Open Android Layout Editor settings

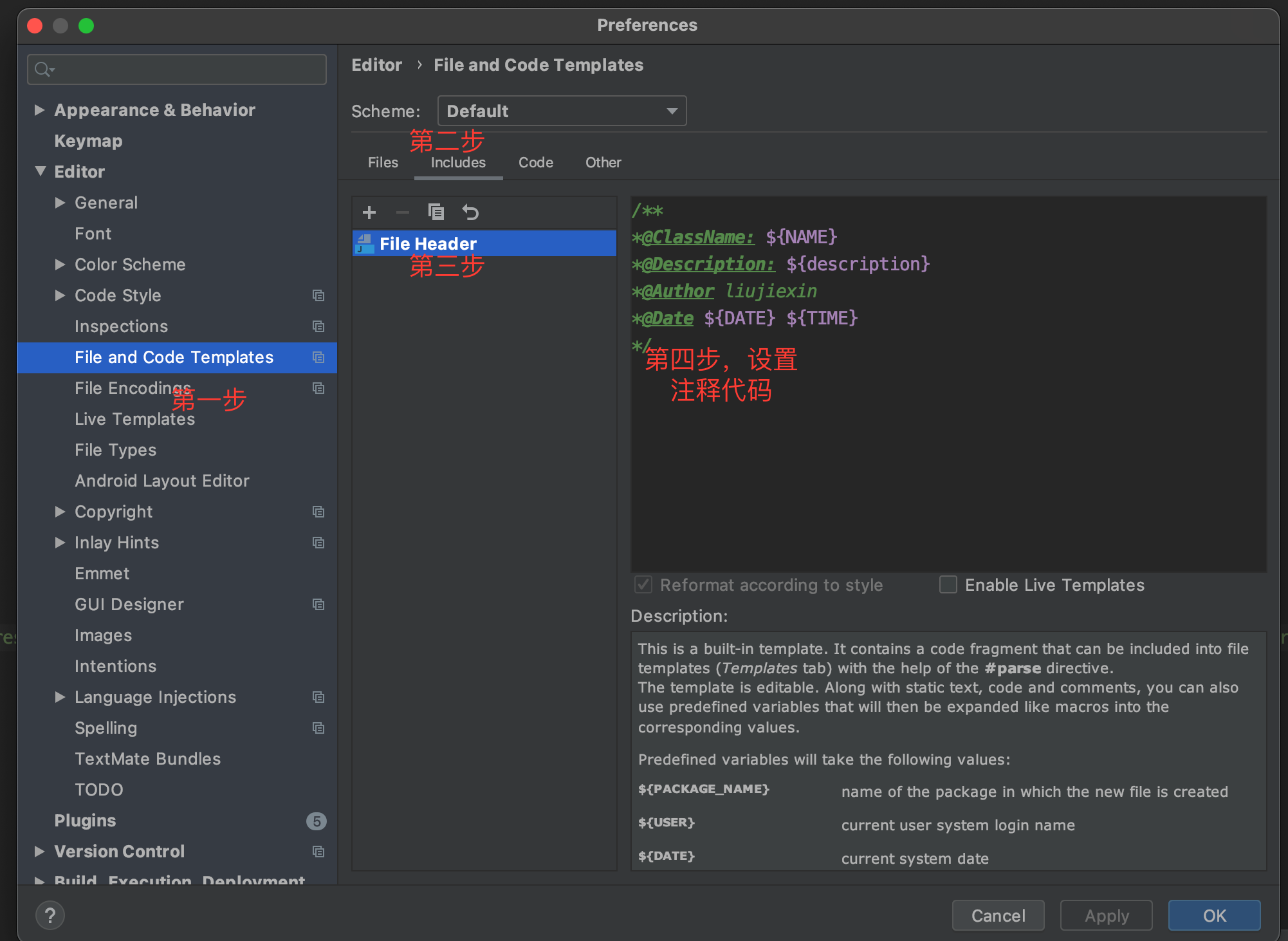161,481
